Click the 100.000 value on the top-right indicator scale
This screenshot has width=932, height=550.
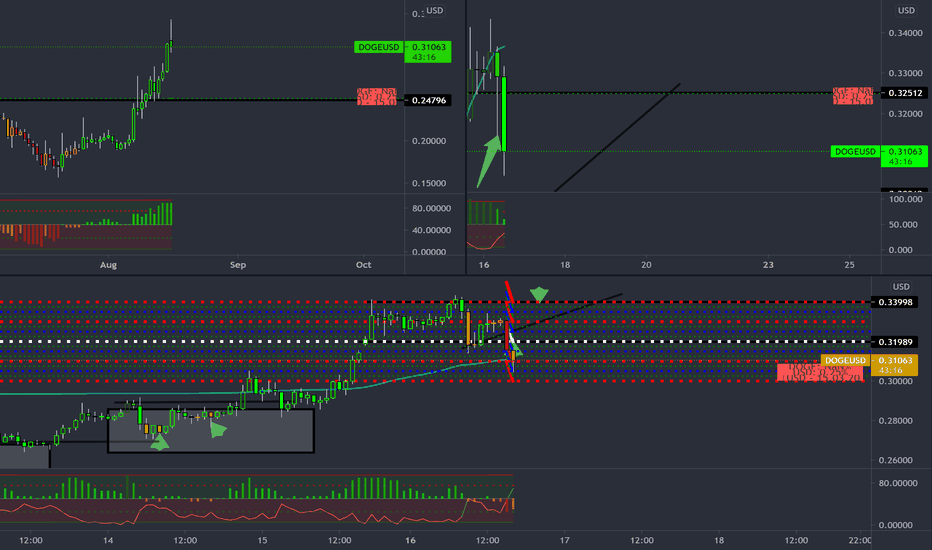(905, 199)
